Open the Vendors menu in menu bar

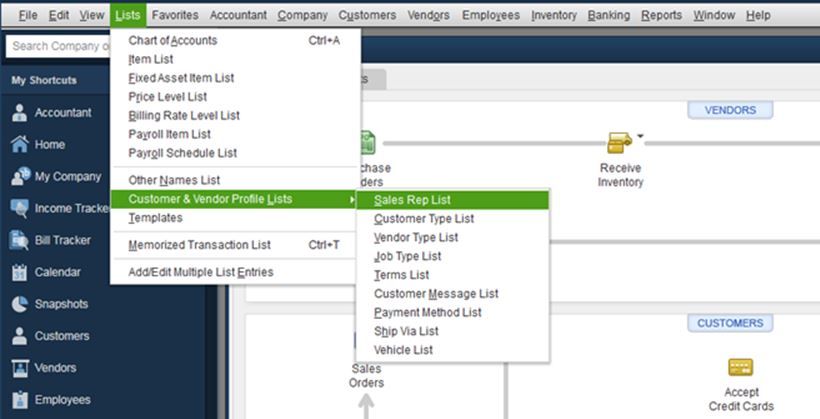click(x=428, y=16)
